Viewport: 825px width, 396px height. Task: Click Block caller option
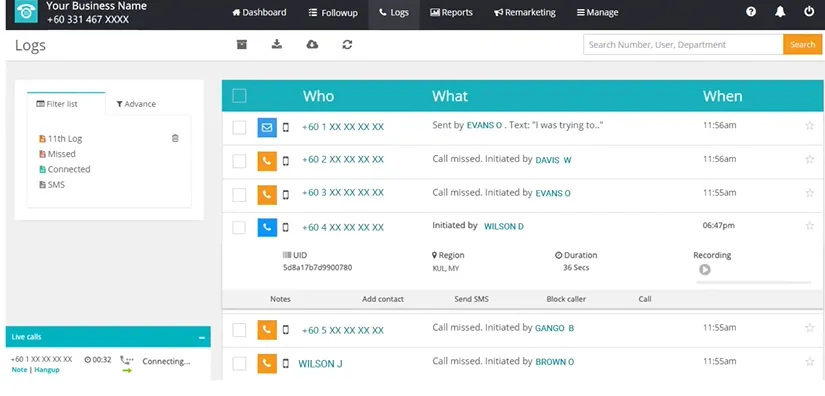pos(566,299)
